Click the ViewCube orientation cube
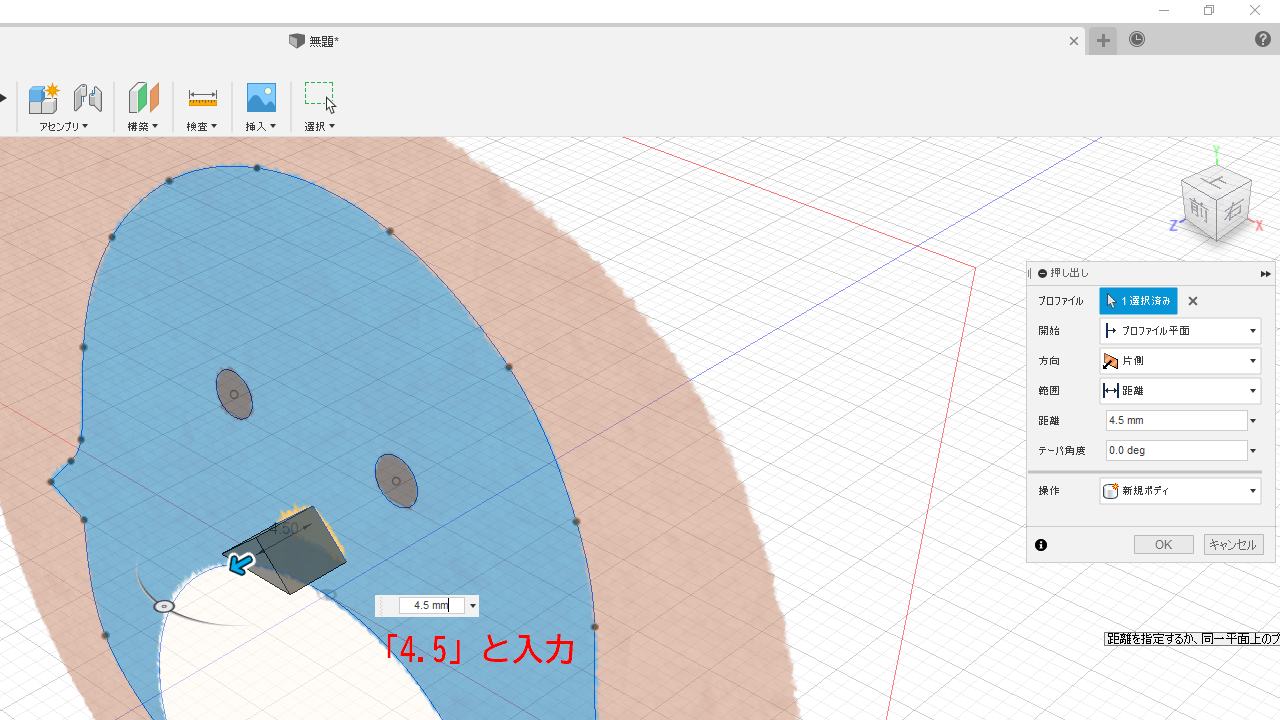The image size is (1280, 720). coord(1216,205)
